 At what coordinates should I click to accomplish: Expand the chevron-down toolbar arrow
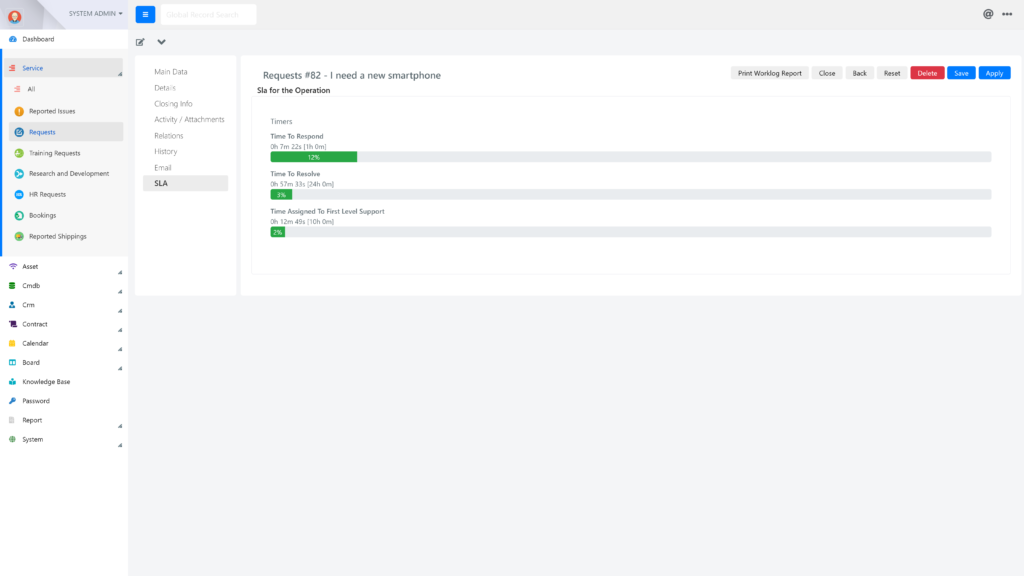(161, 42)
